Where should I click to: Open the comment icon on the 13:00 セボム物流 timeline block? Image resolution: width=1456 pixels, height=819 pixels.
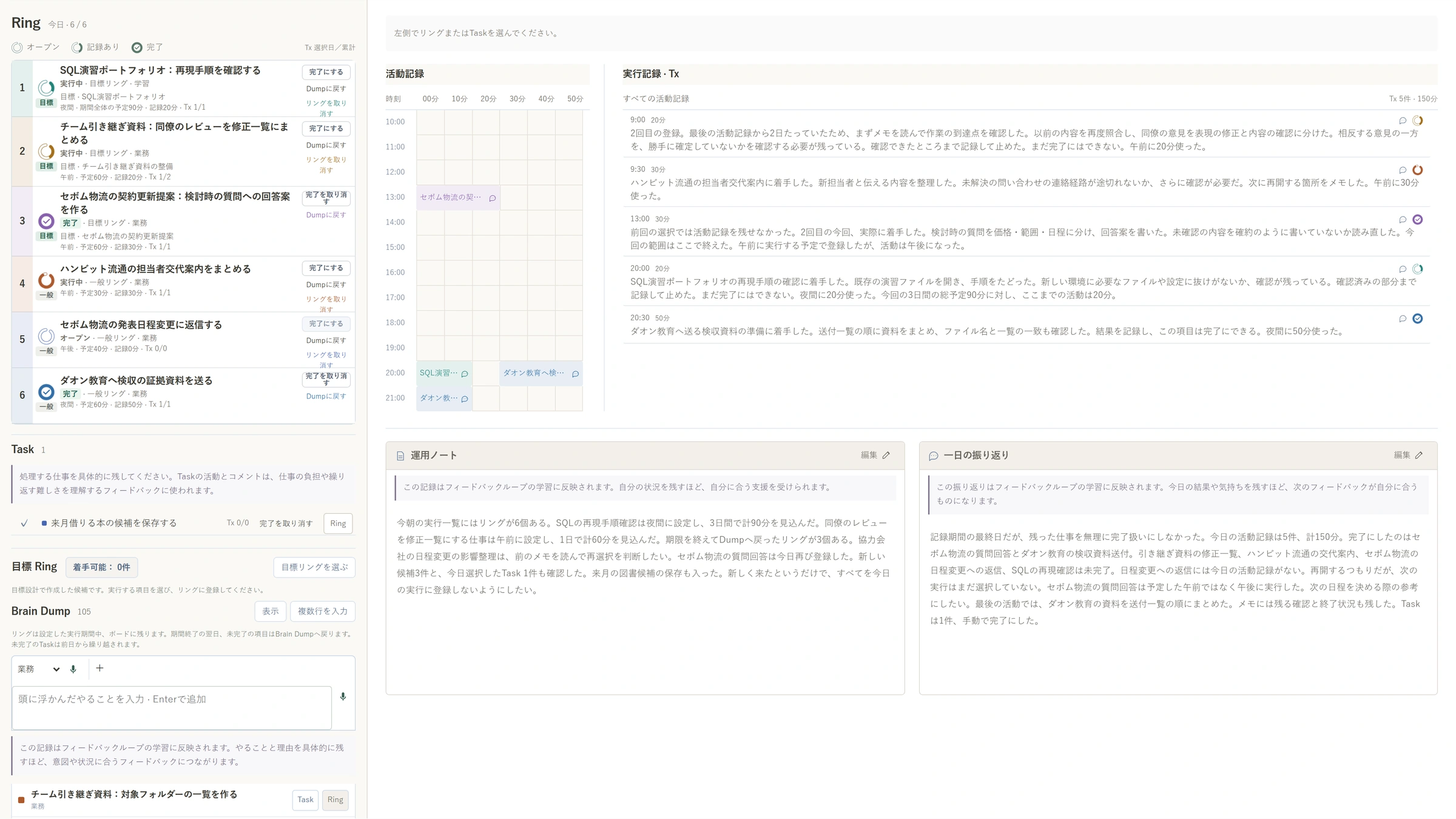coord(493,198)
